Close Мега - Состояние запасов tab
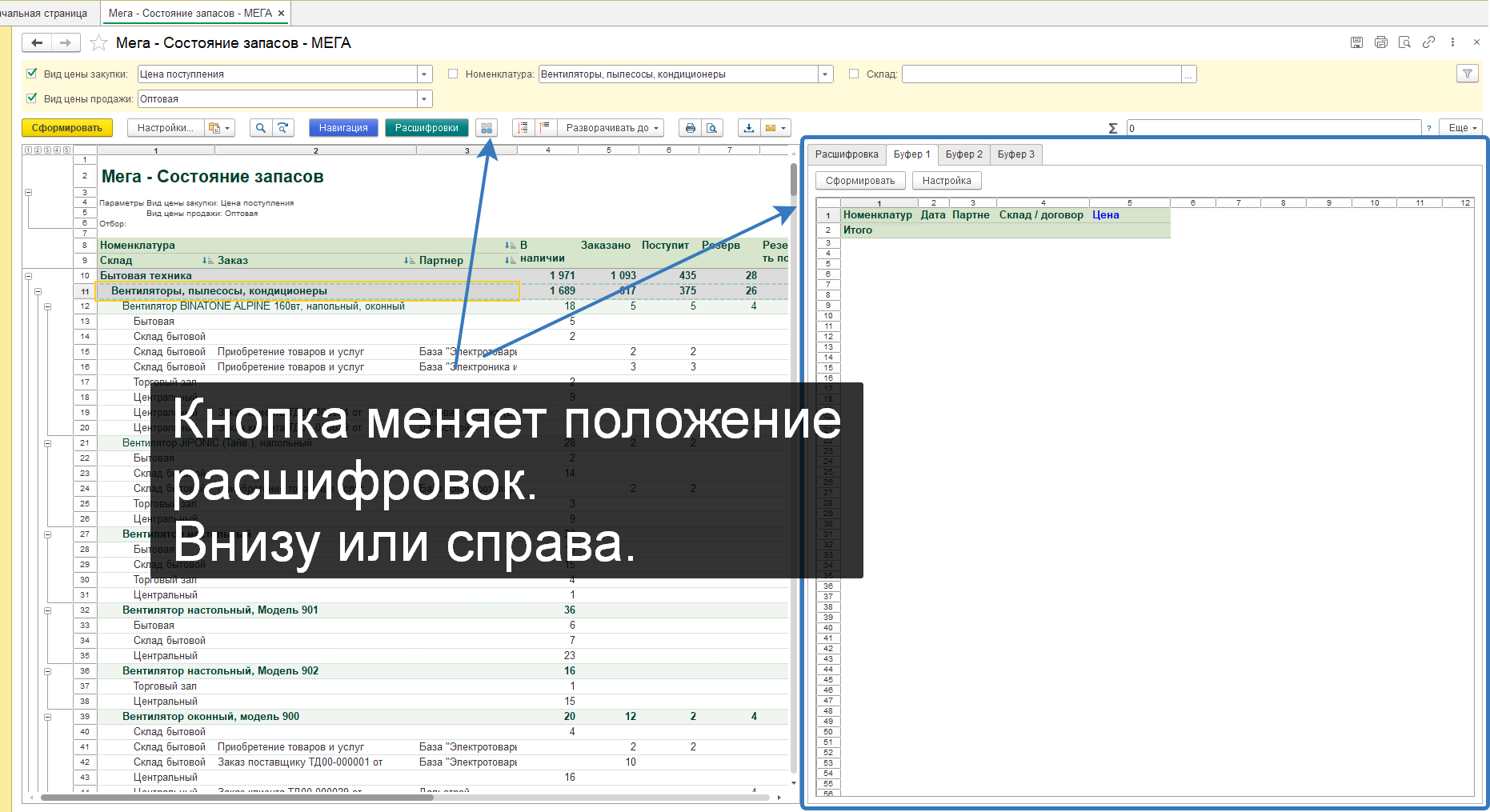1490x812 pixels. point(281,14)
